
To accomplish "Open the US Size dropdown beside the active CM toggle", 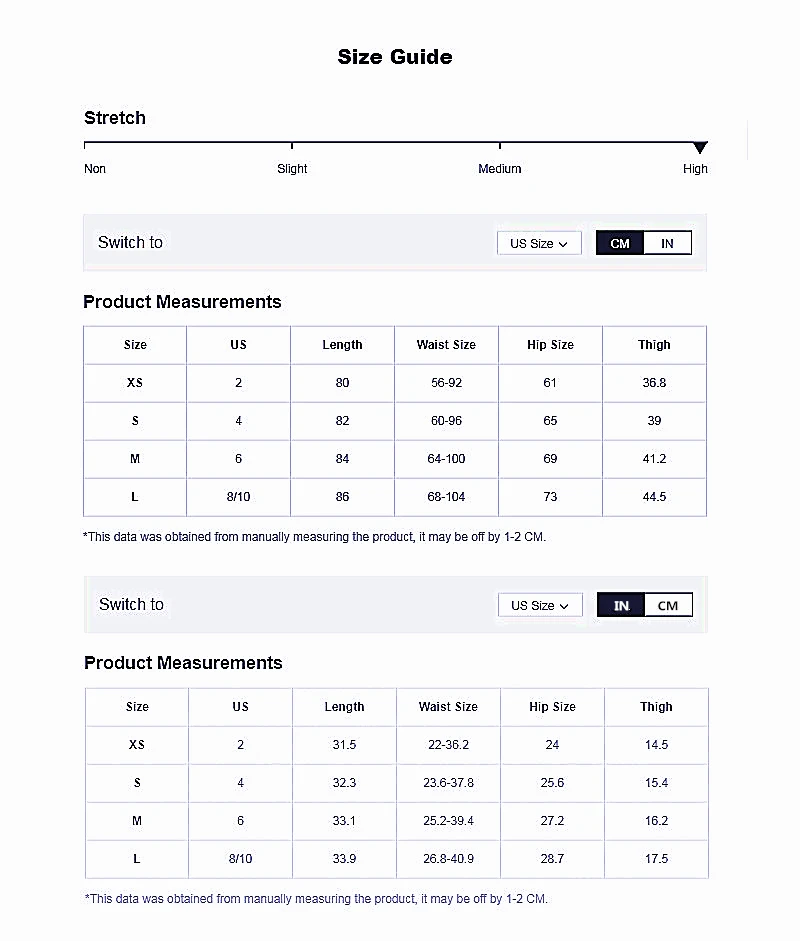I will click(539, 243).
